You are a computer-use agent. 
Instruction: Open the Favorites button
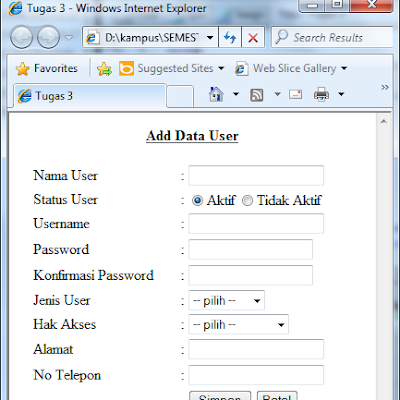(x=47, y=68)
